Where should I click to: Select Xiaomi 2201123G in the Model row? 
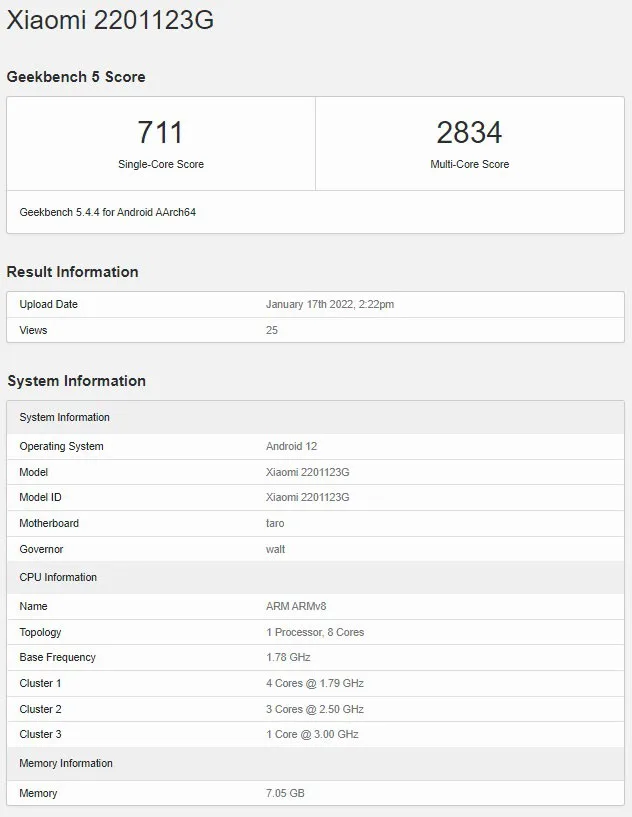pyautogui.click(x=307, y=472)
